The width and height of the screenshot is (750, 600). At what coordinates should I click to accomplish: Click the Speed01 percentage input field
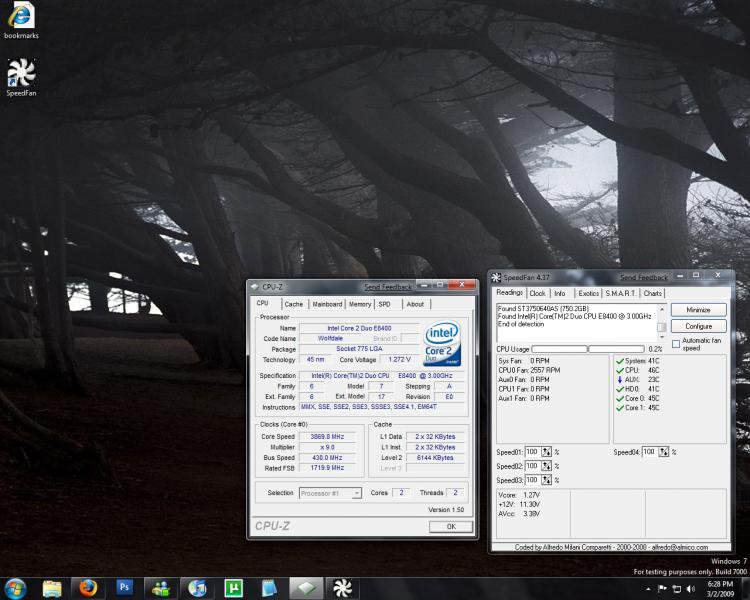533,452
